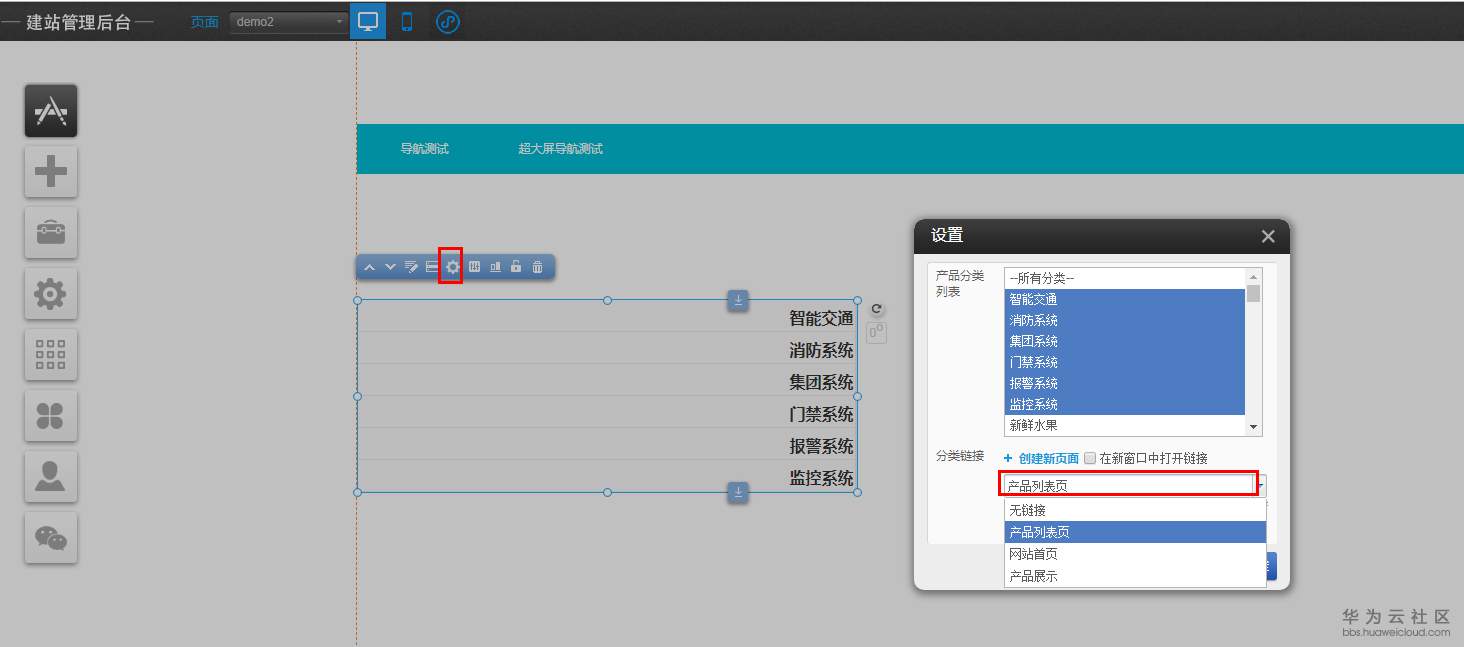Viewport: 1464px width, 647px height.
Task: Click 创建新页面 link
Action: tap(1049, 458)
